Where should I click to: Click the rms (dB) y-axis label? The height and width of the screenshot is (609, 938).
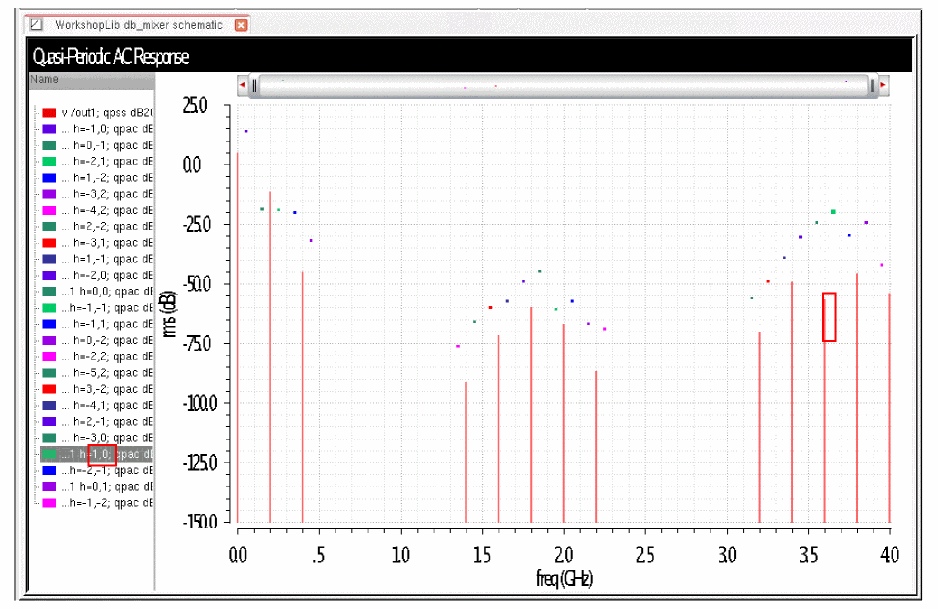[x=169, y=313]
